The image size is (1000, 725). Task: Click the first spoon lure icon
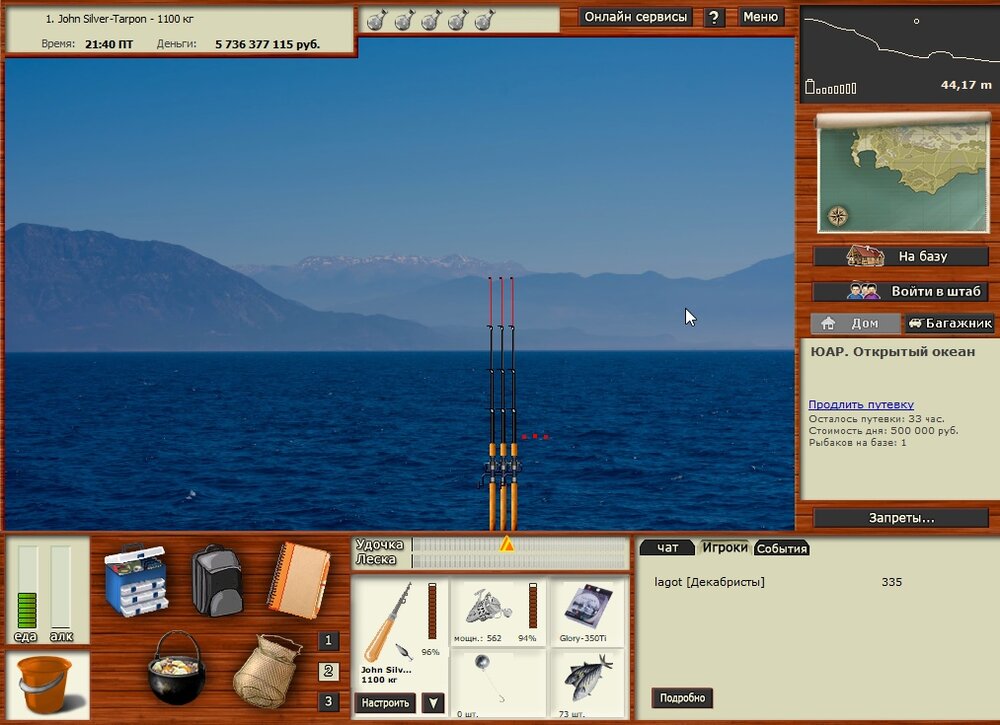[377, 20]
